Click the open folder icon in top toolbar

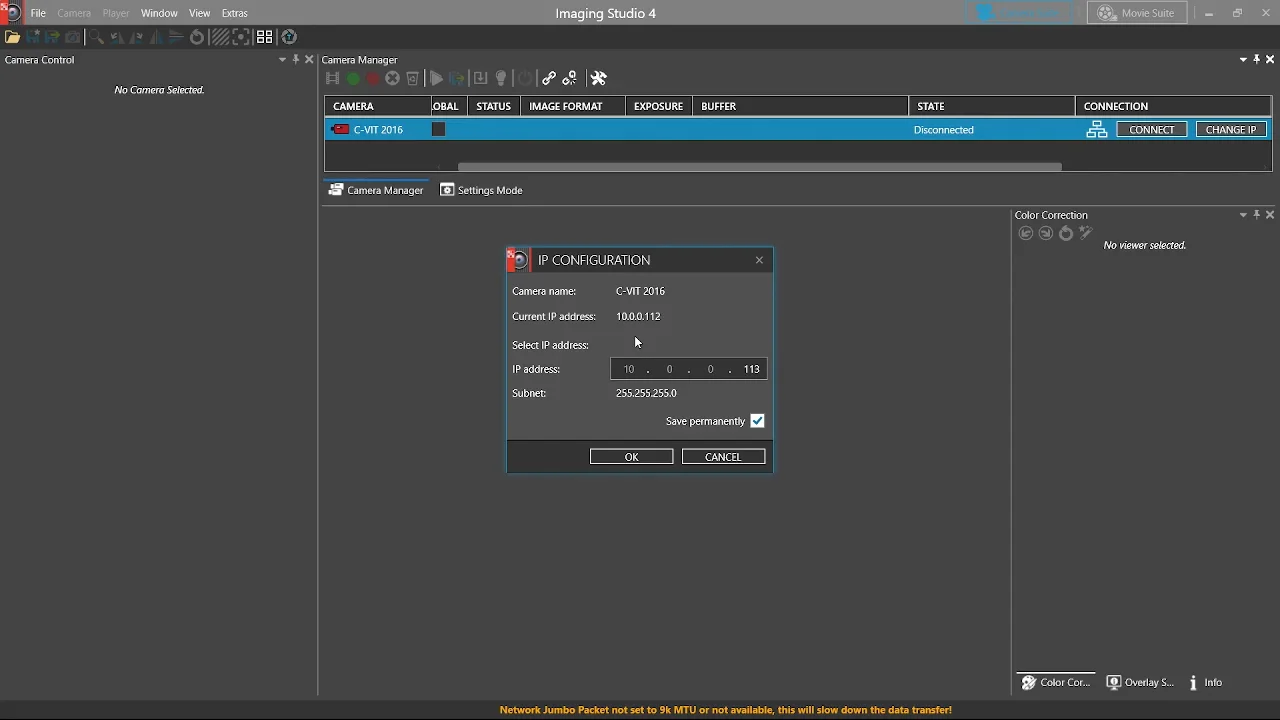click(12, 37)
